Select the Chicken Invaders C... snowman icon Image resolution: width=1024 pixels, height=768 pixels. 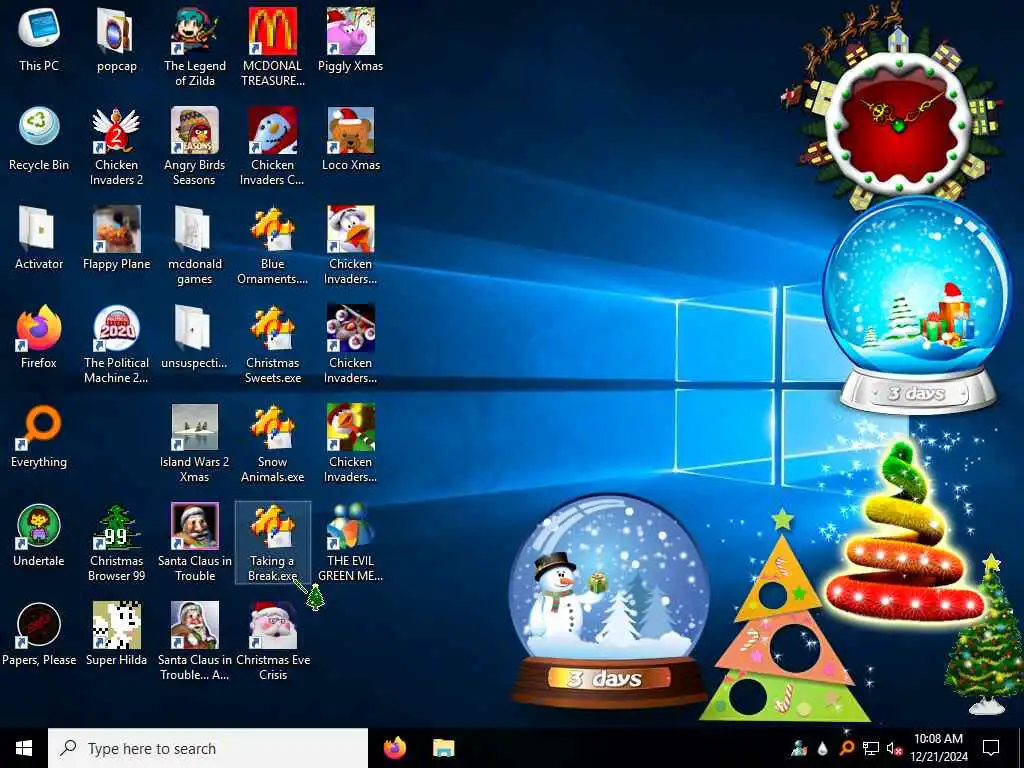point(272,146)
